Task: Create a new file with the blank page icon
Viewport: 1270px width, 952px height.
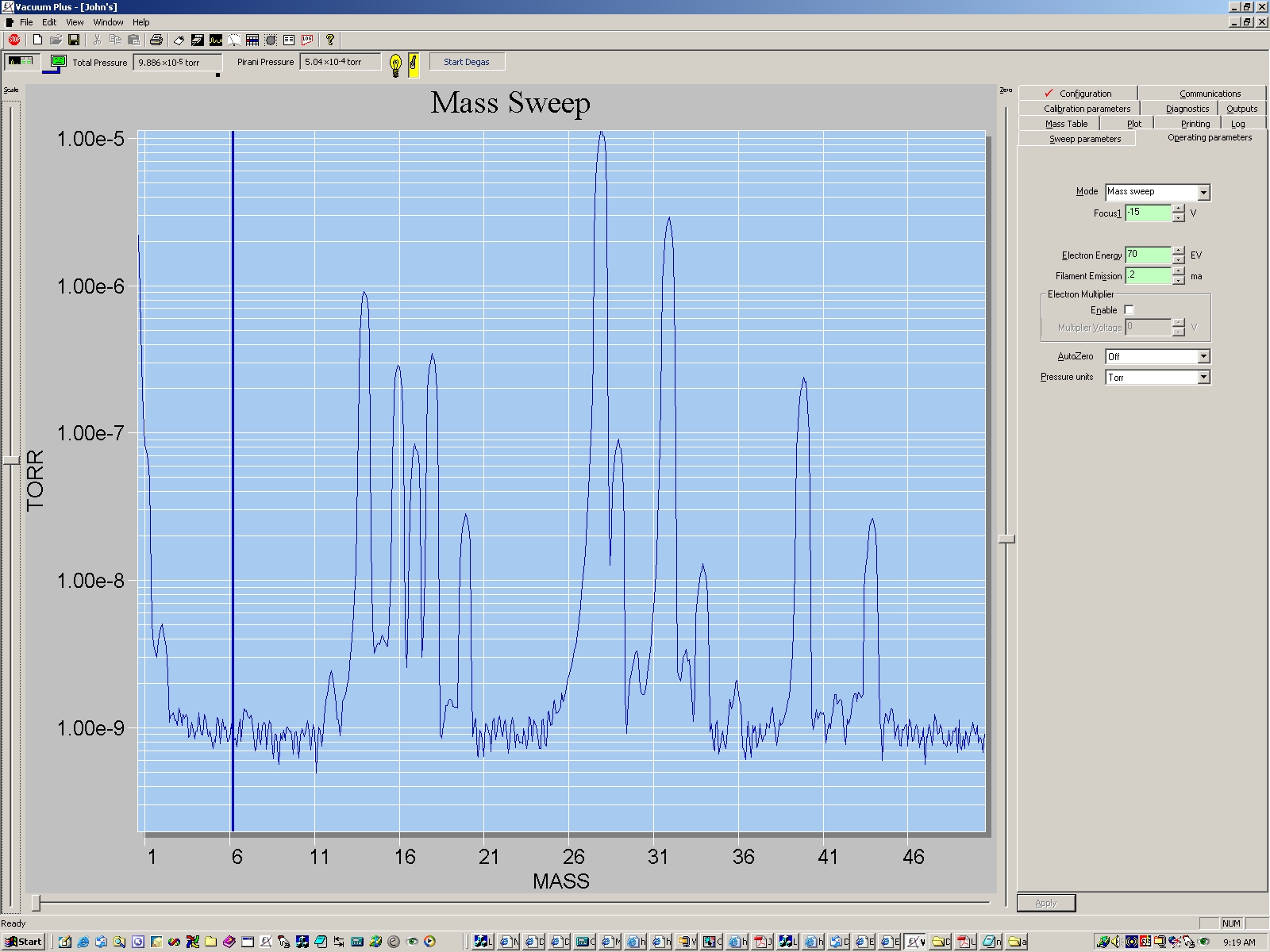Action: (x=37, y=40)
